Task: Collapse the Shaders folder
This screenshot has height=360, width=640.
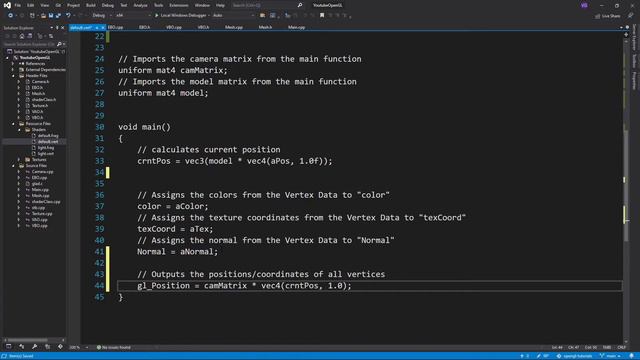Action: (x=19, y=130)
